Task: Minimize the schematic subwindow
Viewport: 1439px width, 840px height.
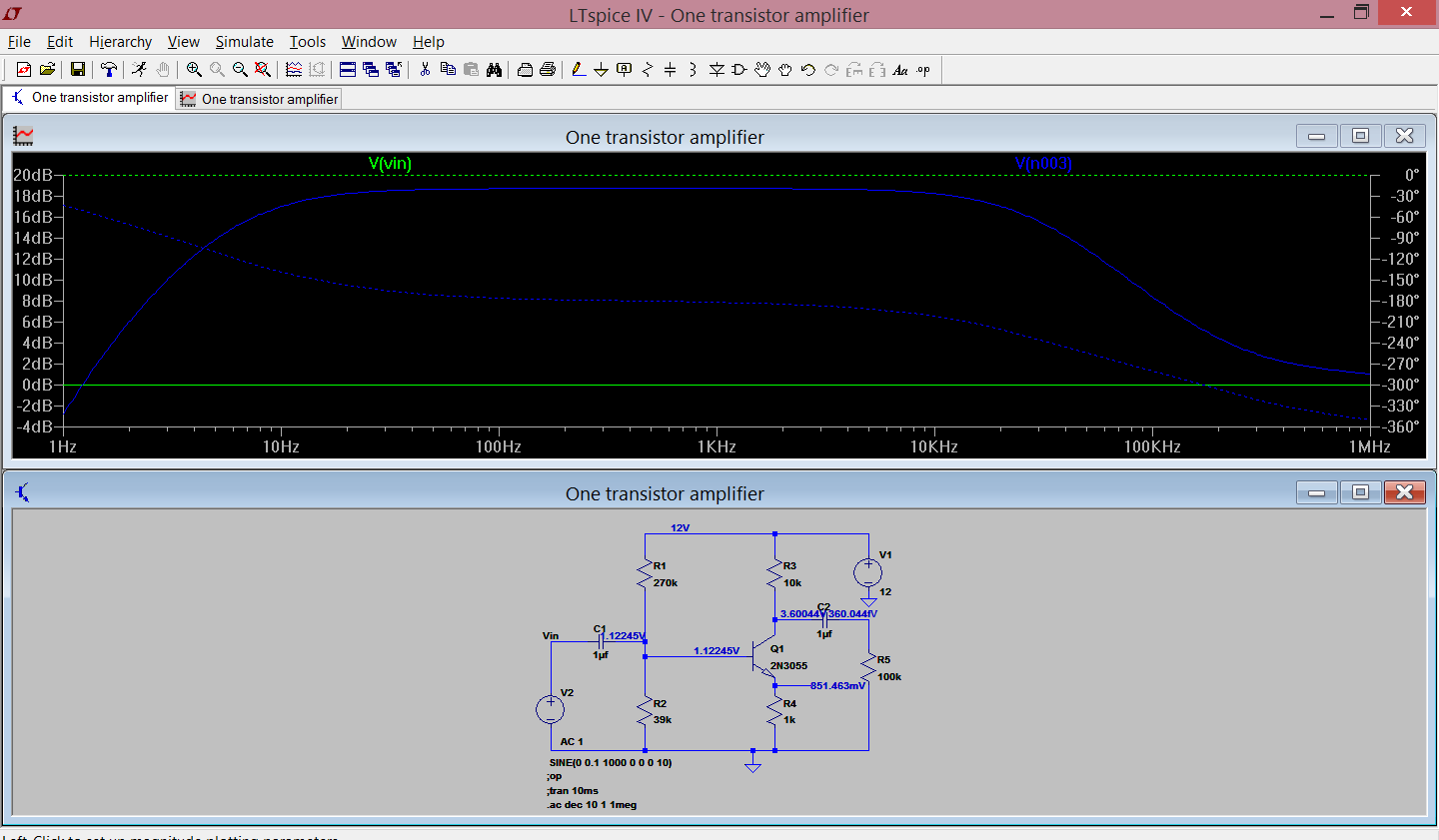Action: coord(1316,492)
